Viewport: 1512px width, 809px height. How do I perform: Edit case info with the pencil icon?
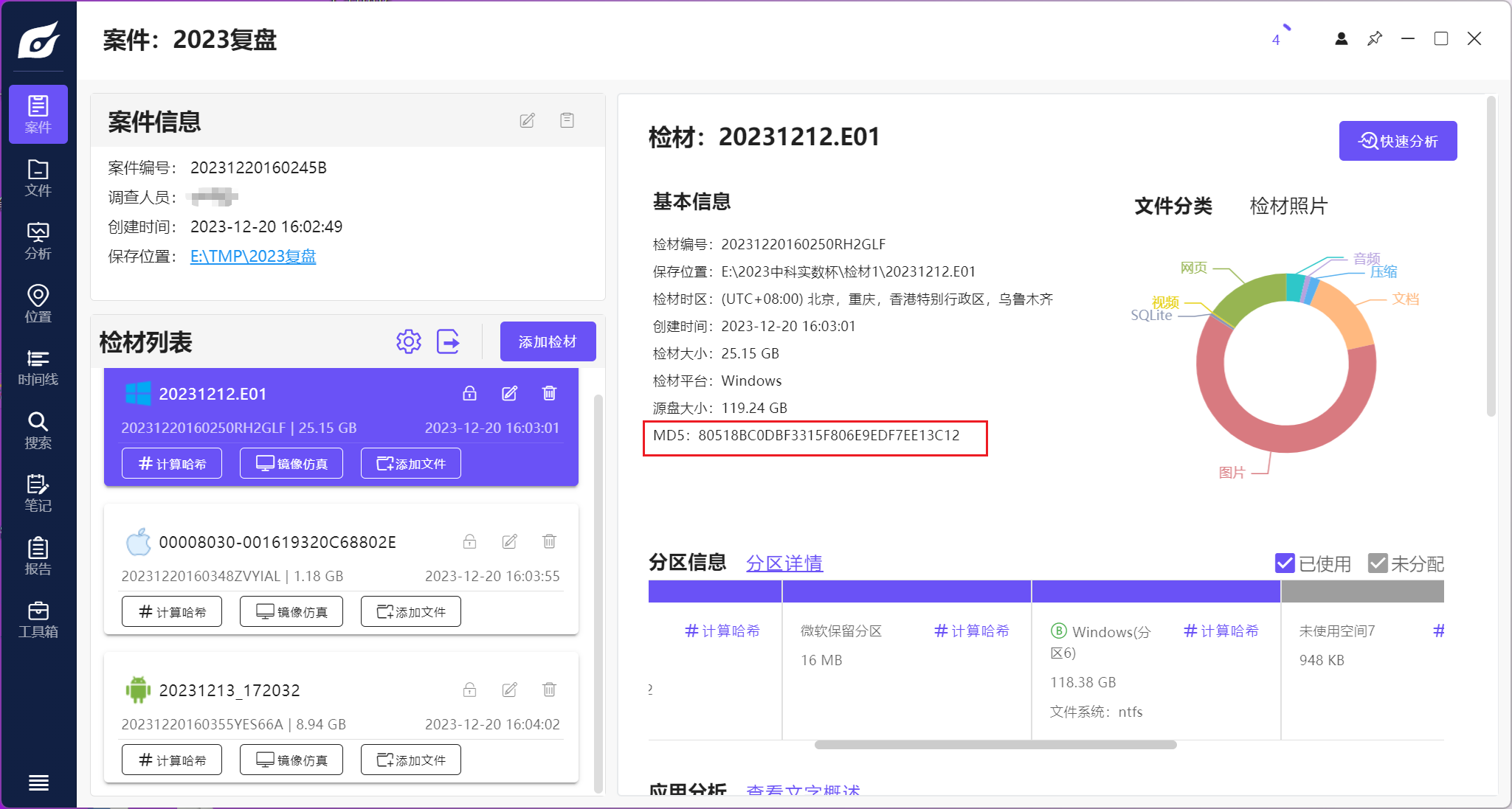pos(527,120)
